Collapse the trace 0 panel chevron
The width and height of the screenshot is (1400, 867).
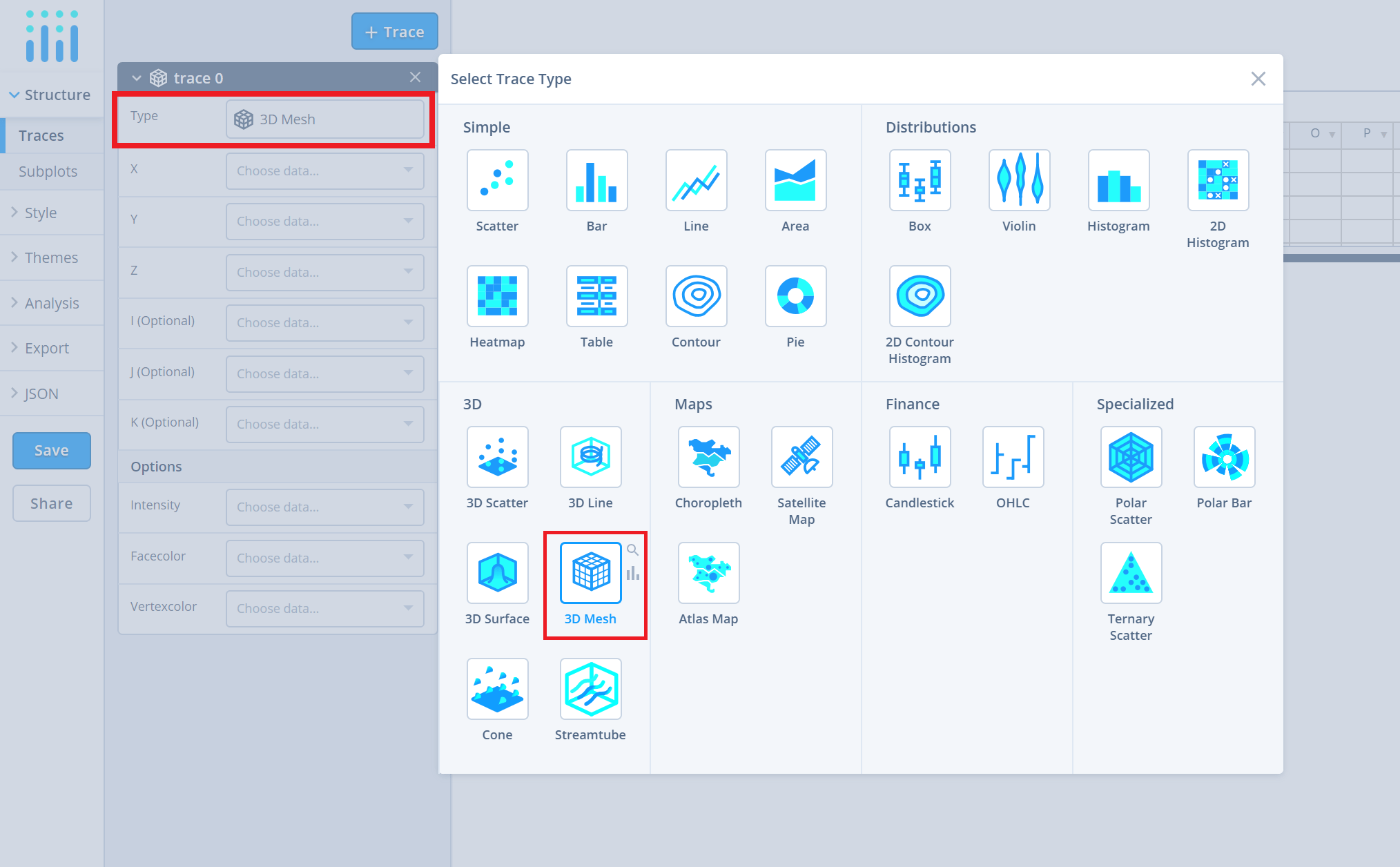tap(137, 78)
